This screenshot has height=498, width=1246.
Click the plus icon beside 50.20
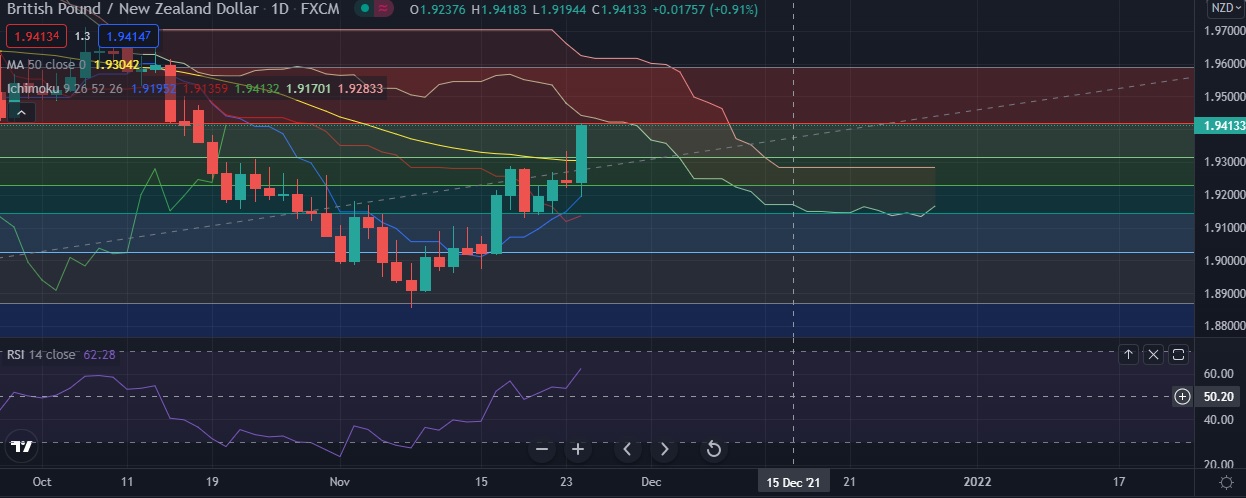pyautogui.click(x=1182, y=396)
